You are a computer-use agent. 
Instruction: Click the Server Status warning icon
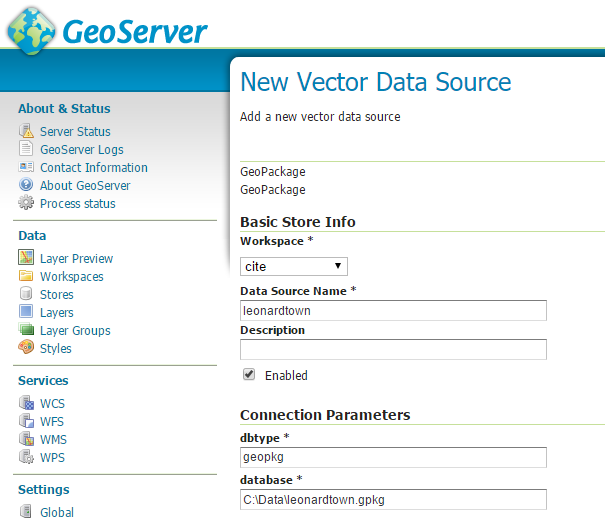pyautogui.click(x=26, y=131)
